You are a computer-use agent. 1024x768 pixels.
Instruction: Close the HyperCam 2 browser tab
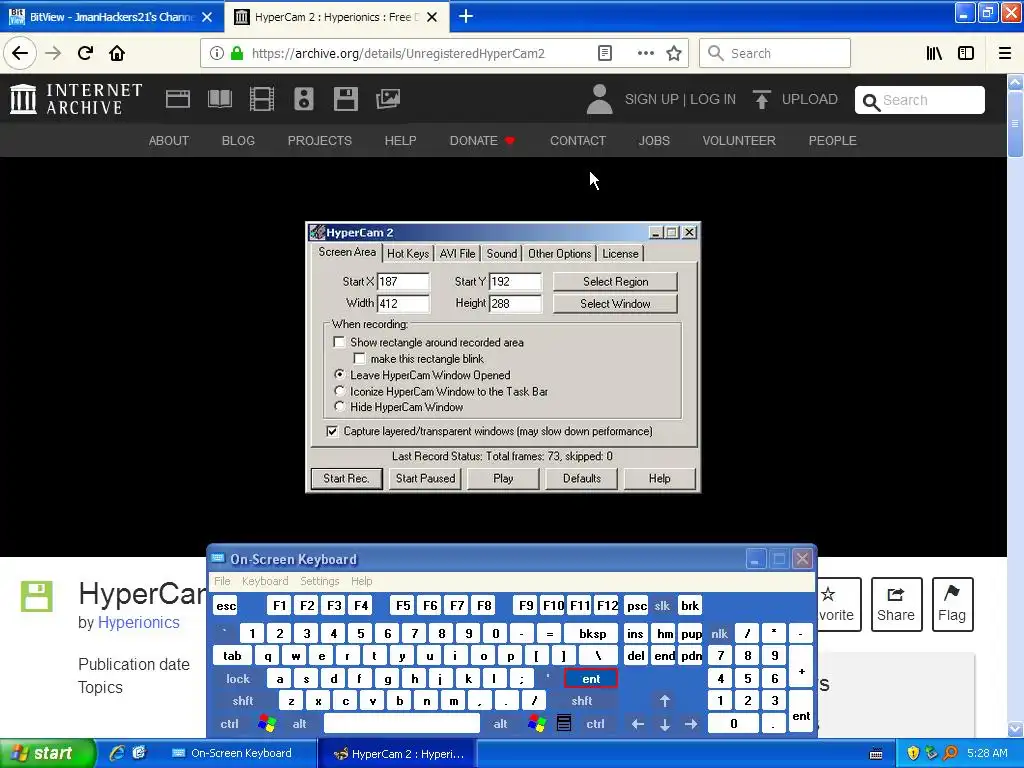coord(432,17)
